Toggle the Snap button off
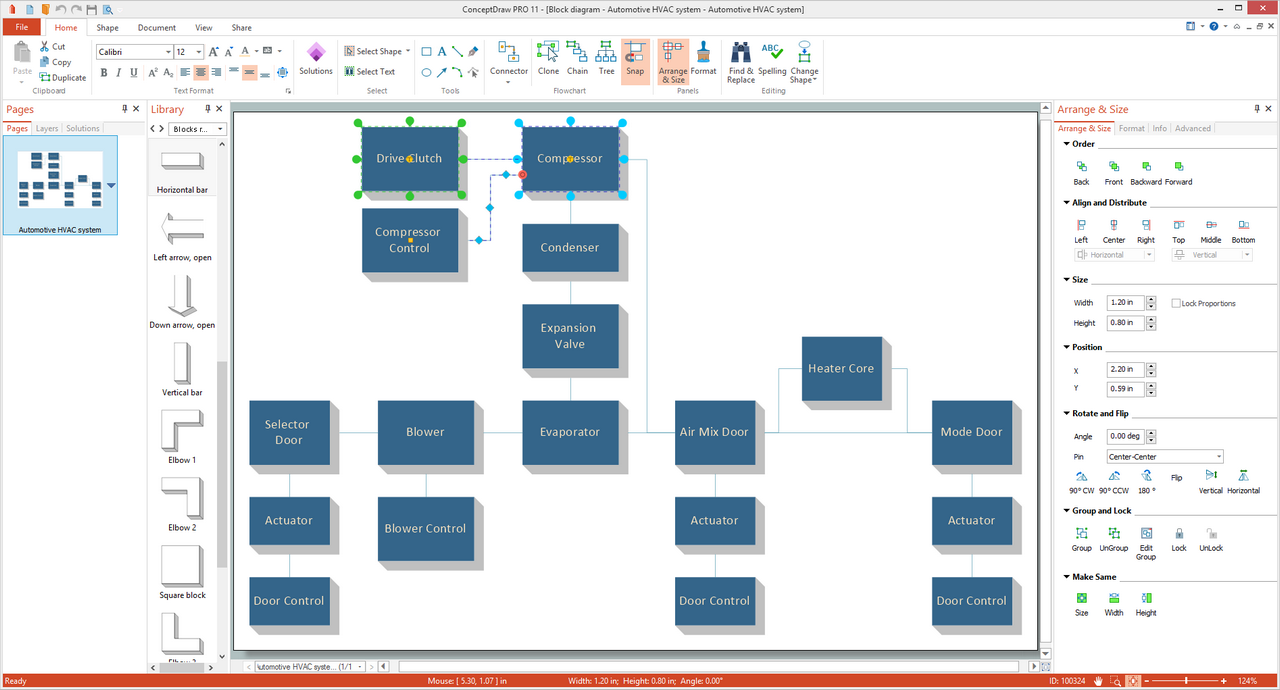This screenshot has height=690, width=1280. coord(635,58)
